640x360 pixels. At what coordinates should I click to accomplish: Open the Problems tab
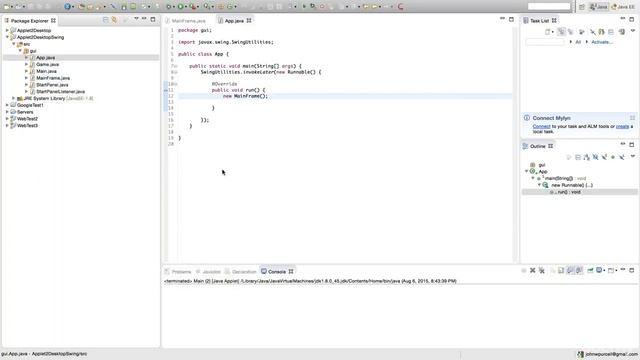(x=178, y=271)
